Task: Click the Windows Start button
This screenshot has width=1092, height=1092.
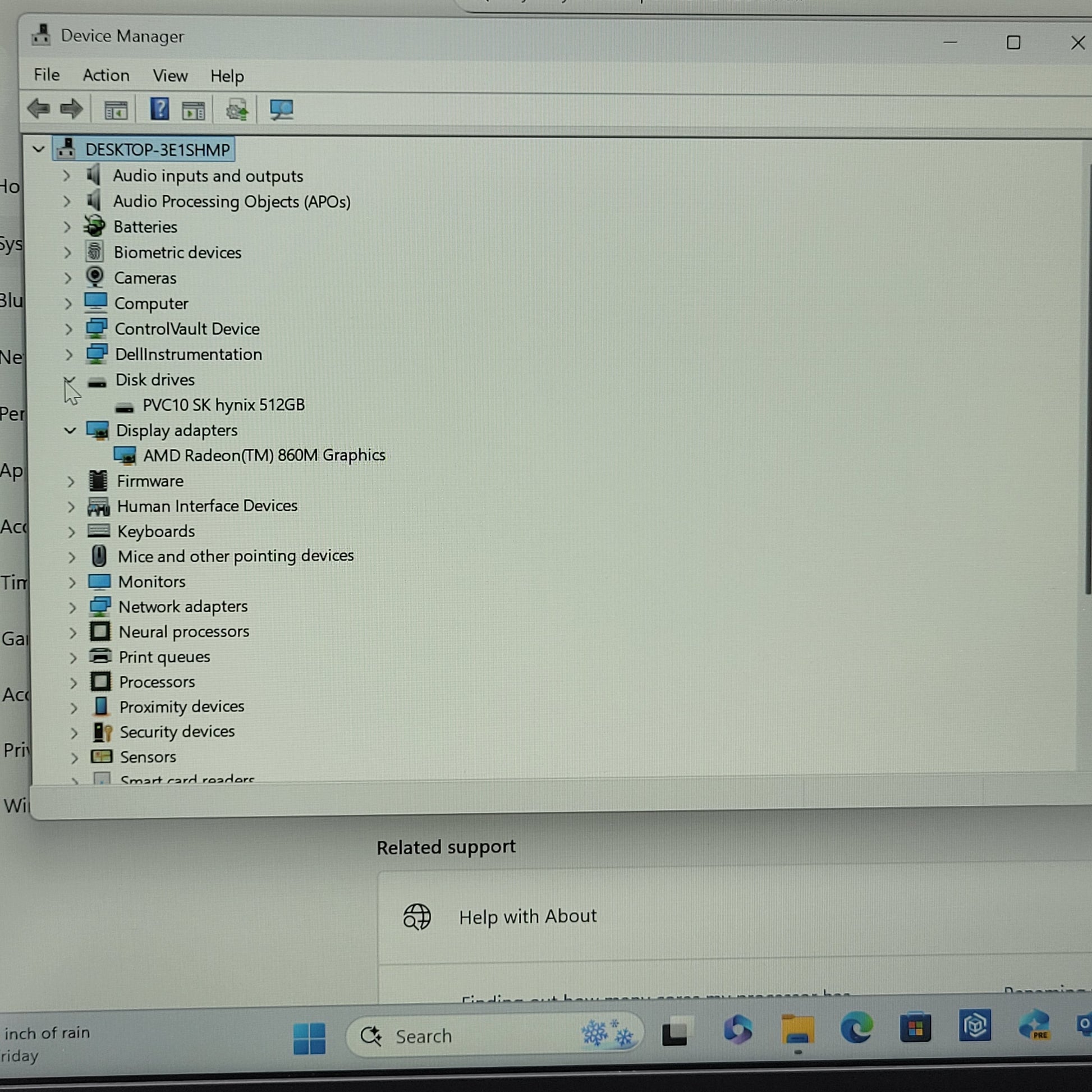Action: [x=309, y=1038]
